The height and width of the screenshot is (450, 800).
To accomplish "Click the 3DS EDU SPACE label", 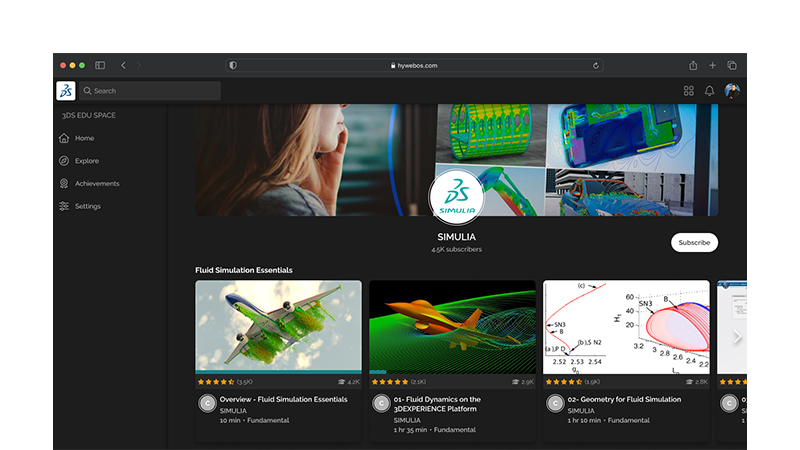I will tap(88, 115).
